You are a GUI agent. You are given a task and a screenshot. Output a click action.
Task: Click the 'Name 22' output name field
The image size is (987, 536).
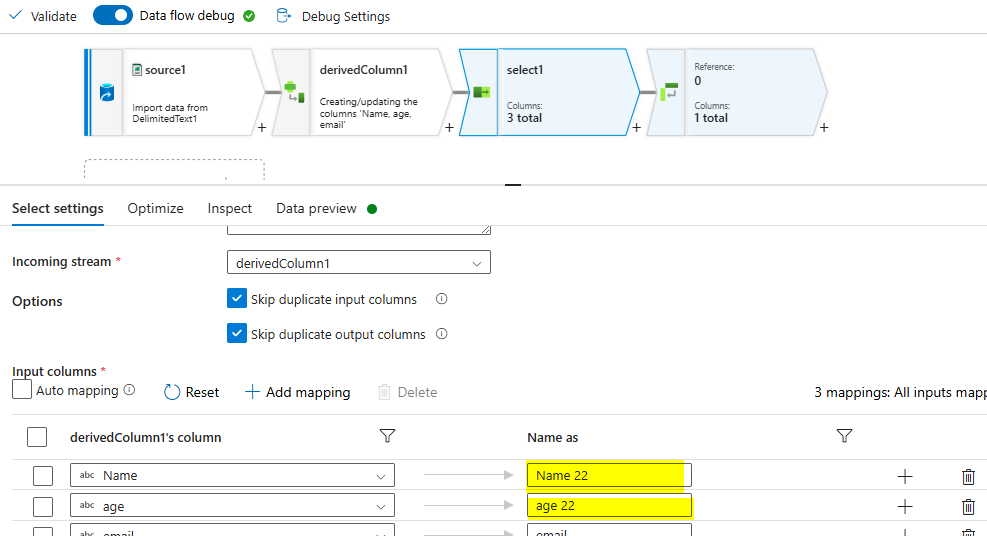pos(609,476)
